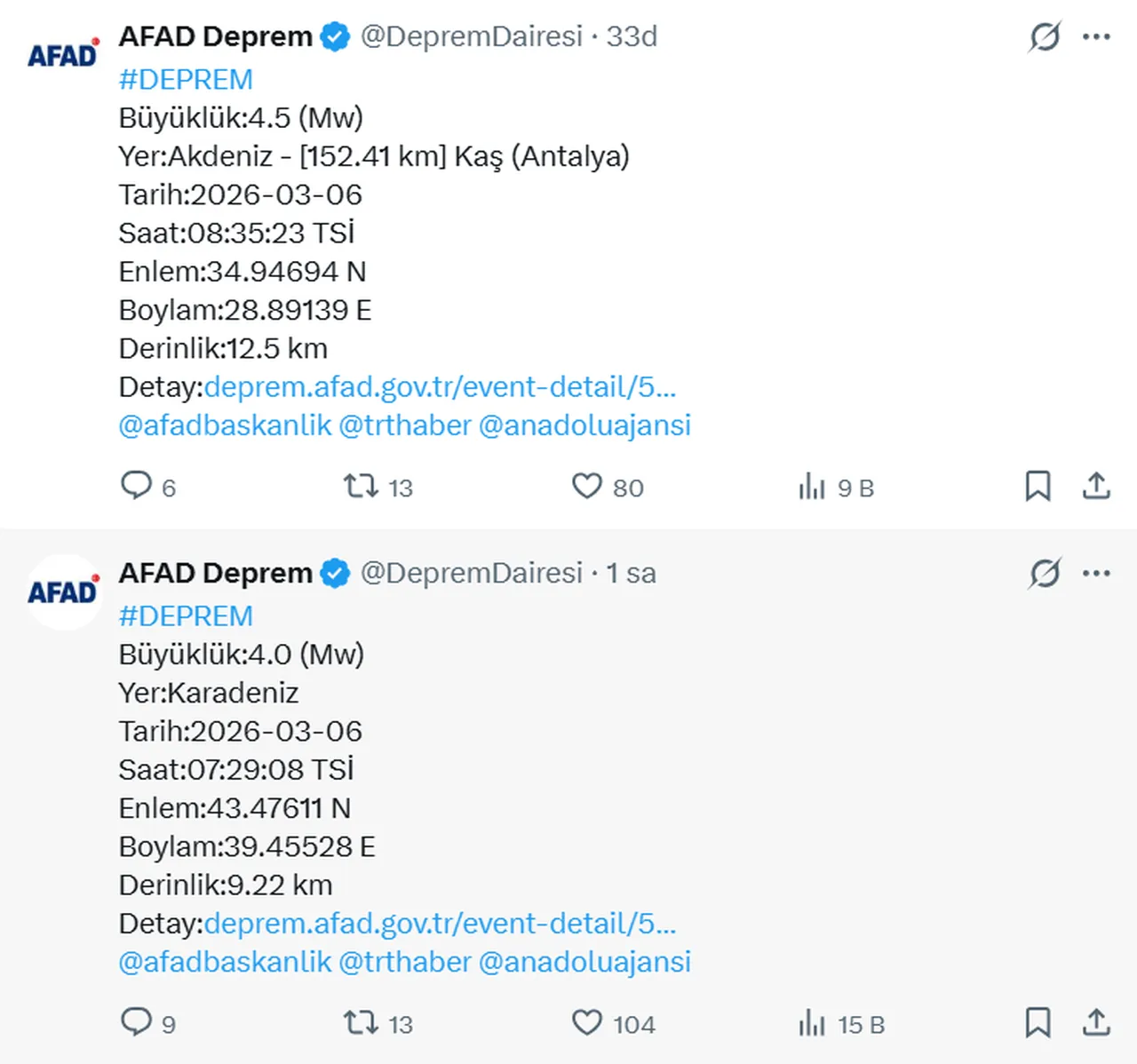Toggle retweet on the 13-retweet bottom post

coord(359,1023)
